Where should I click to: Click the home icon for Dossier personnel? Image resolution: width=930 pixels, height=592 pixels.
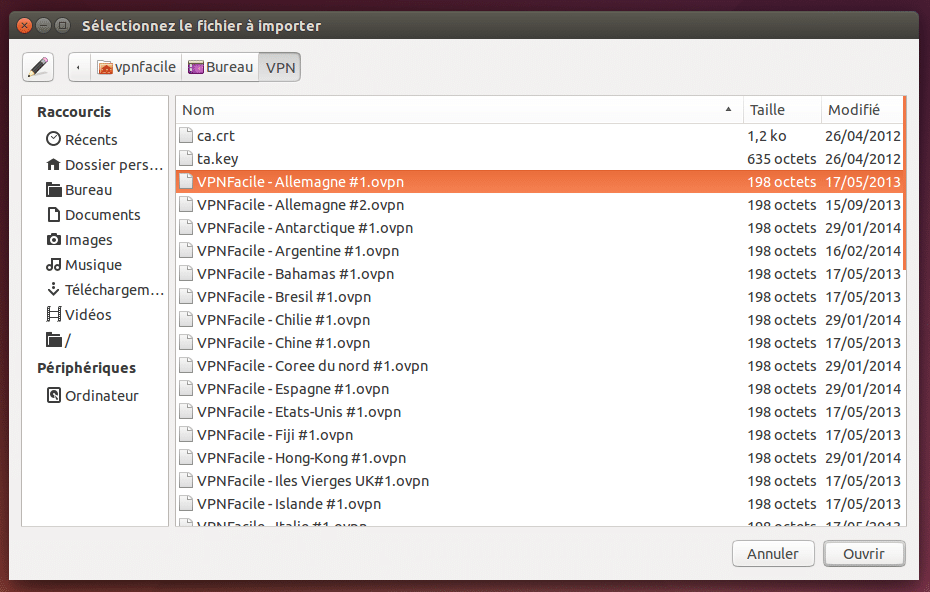53,164
